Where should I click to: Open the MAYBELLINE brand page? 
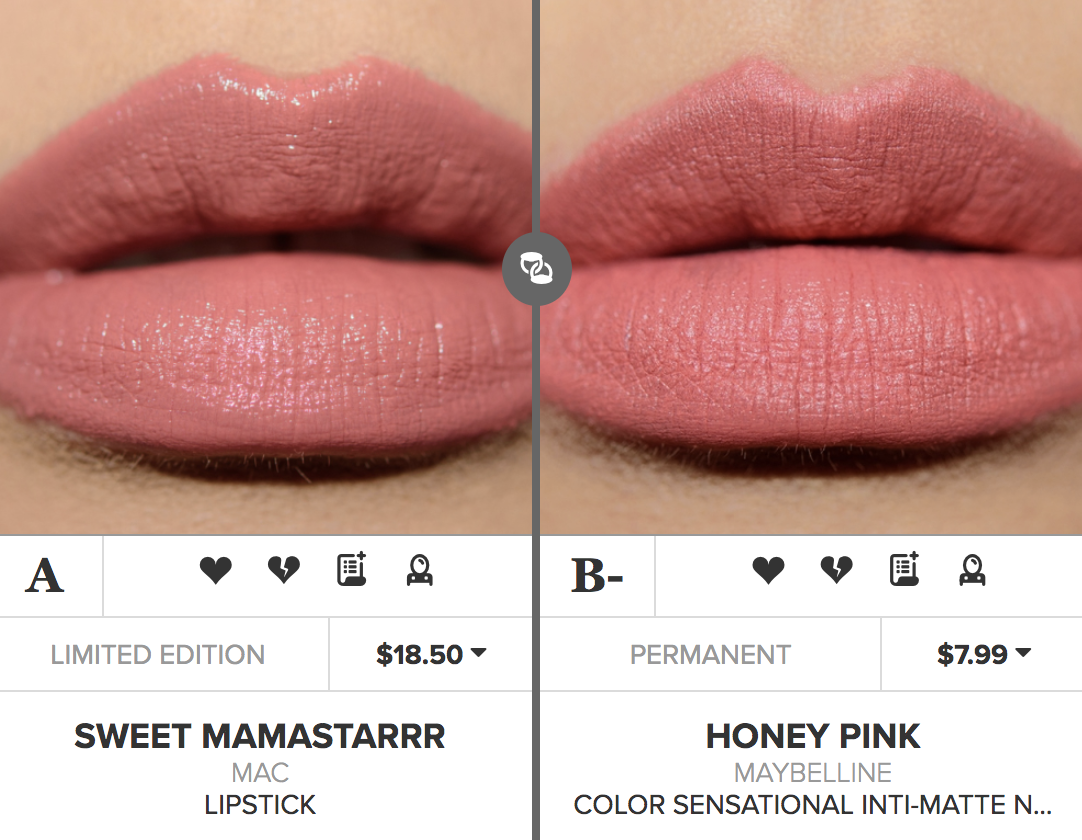tap(810, 772)
